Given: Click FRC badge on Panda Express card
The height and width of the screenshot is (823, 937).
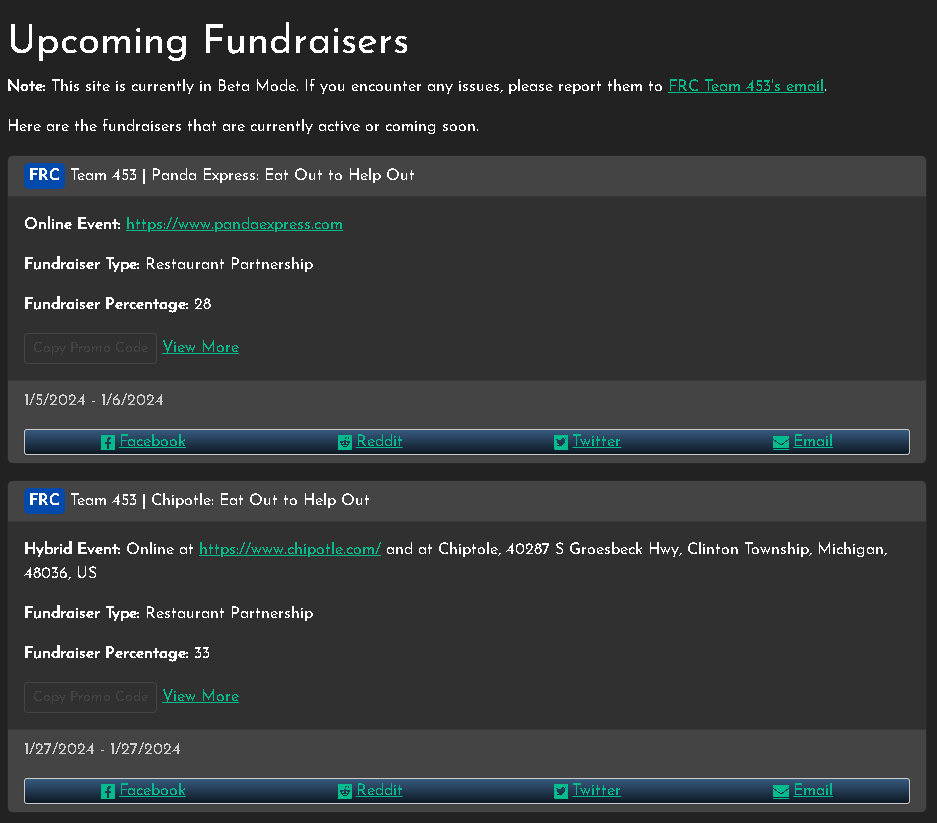Looking at the screenshot, I should (x=44, y=175).
